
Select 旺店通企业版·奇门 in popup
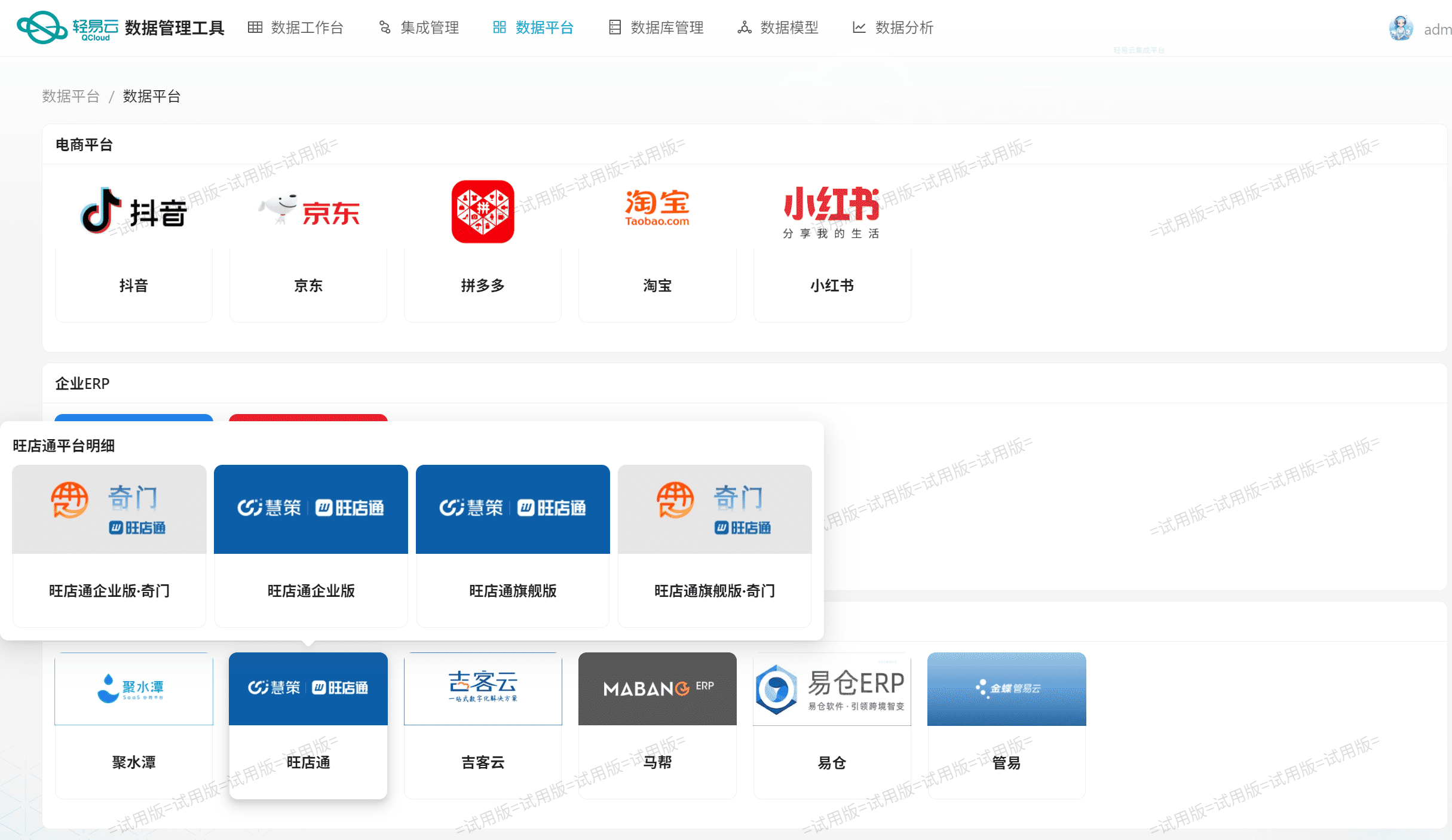tap(109, 545)
